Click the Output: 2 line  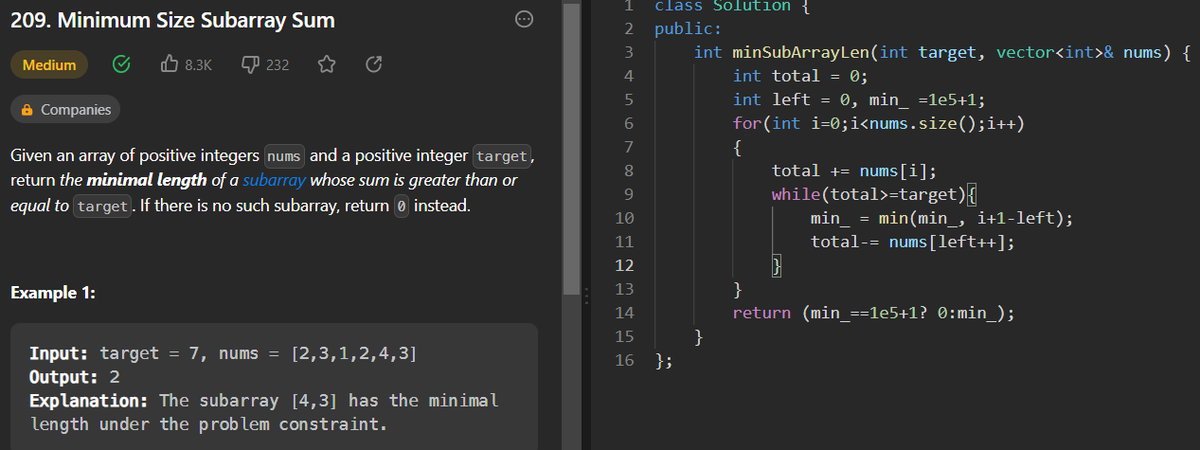pos(75,378)
